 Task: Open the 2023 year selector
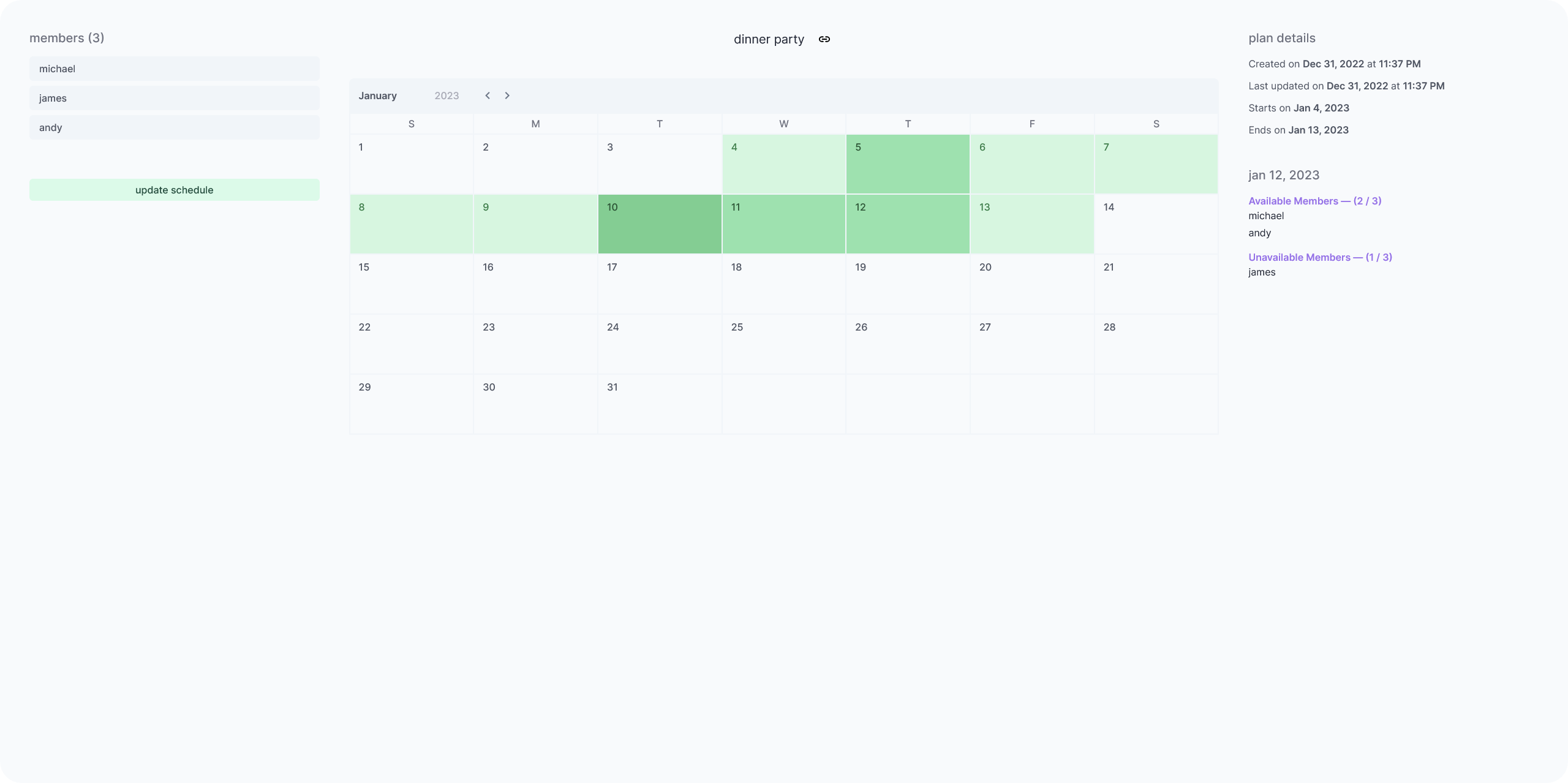tap(447, 96)
